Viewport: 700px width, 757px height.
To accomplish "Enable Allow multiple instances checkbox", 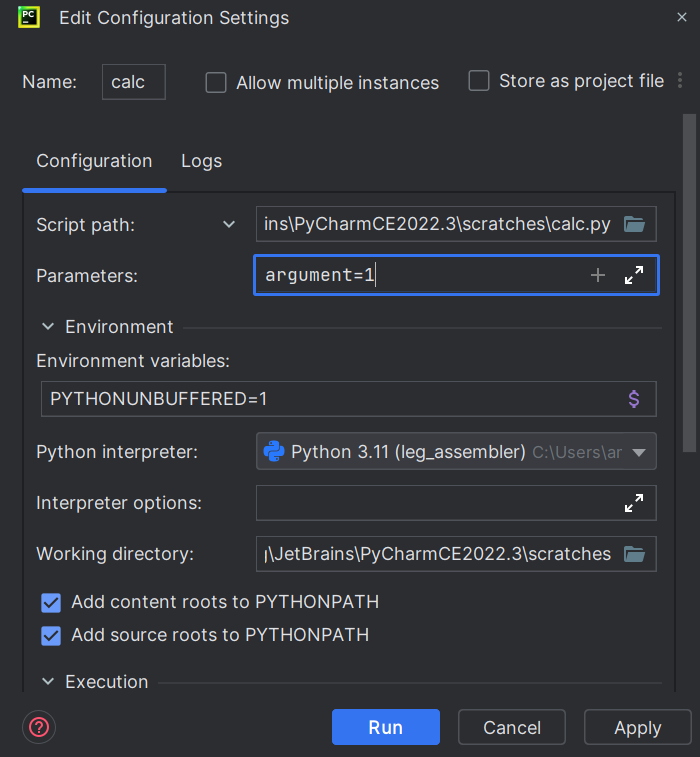I will tap(216, 83).
